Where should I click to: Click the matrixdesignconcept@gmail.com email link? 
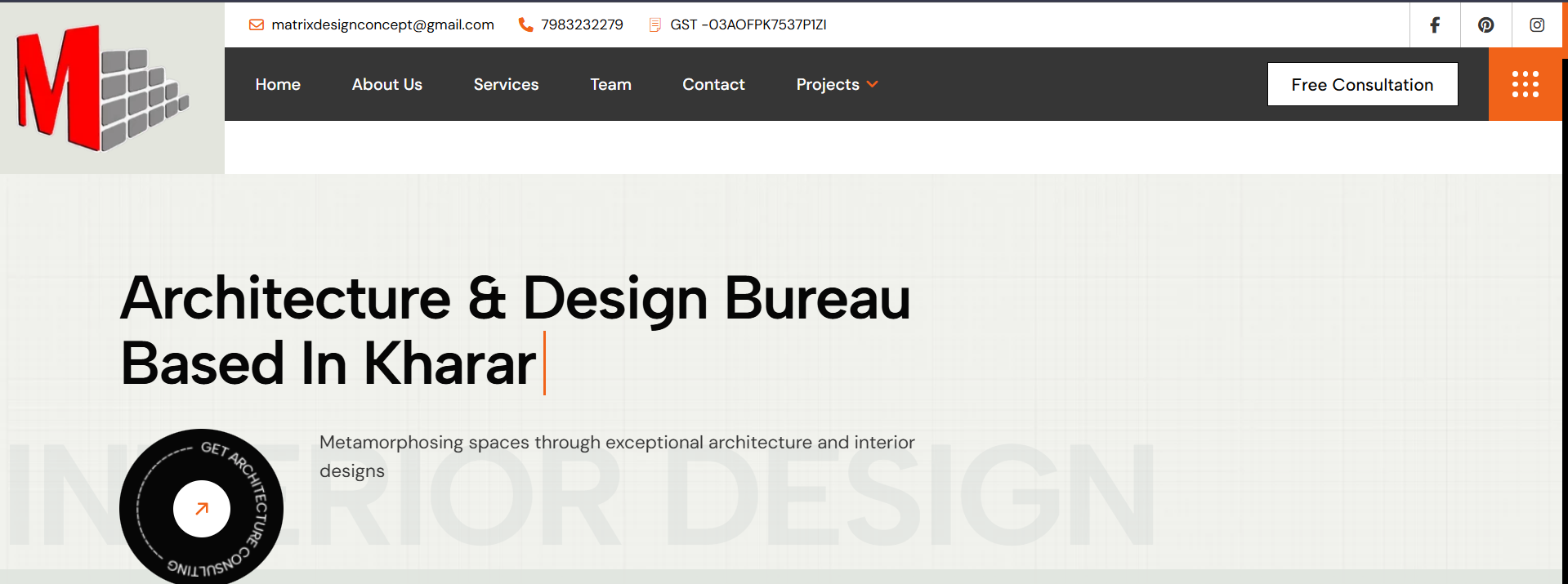382,25
